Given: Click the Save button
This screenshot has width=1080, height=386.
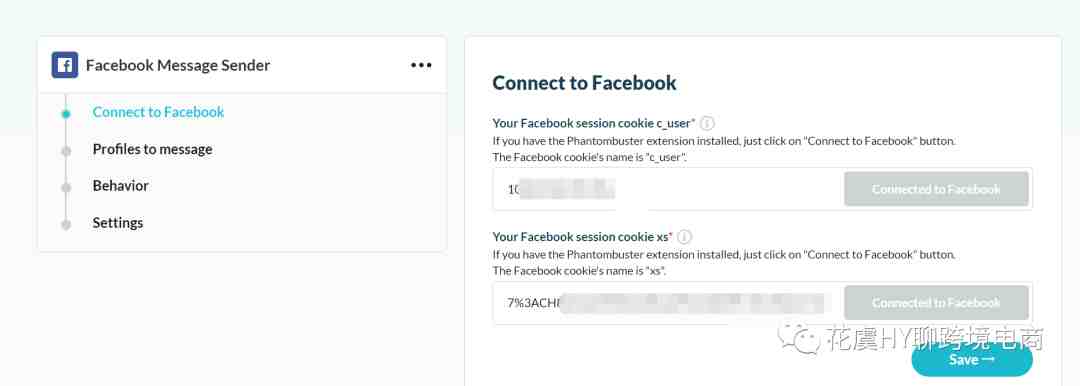Looking at the screenshot, I should (972, 359).
